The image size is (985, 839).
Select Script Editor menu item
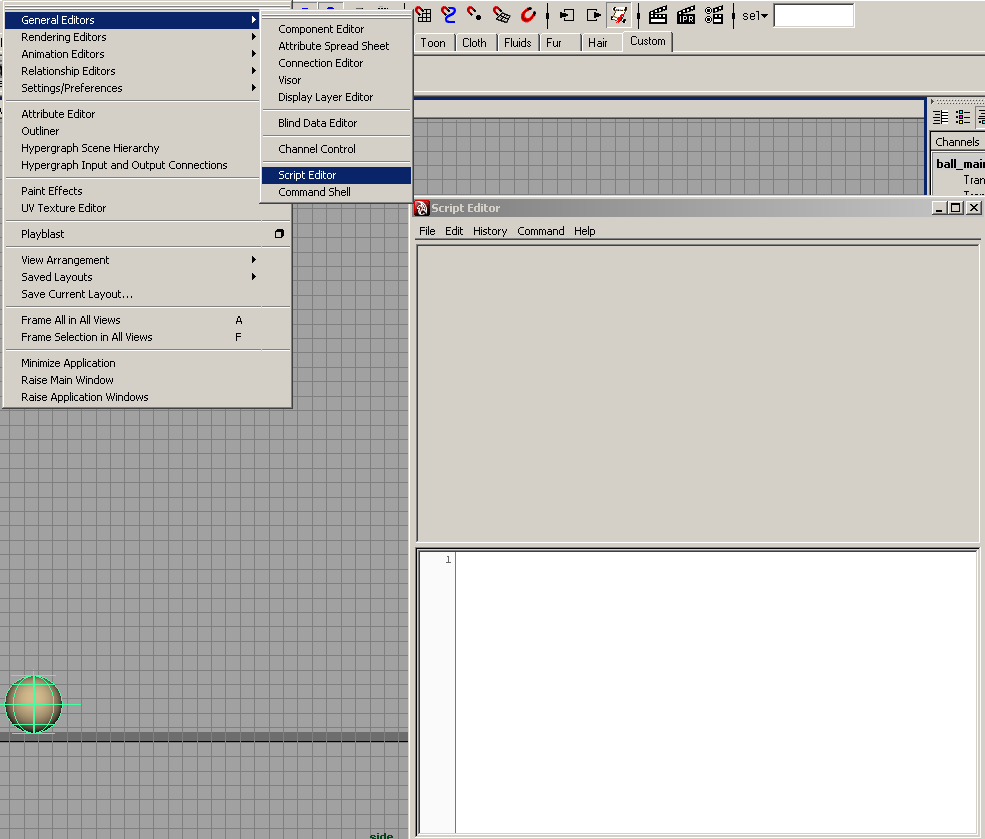[x=336, y=175]
